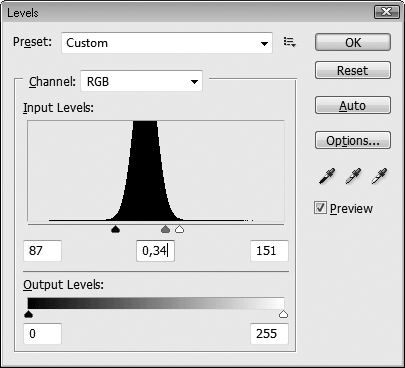Click the gamma field showing 0,34
The height and width of the screenshot is (368, 405).
155,251
